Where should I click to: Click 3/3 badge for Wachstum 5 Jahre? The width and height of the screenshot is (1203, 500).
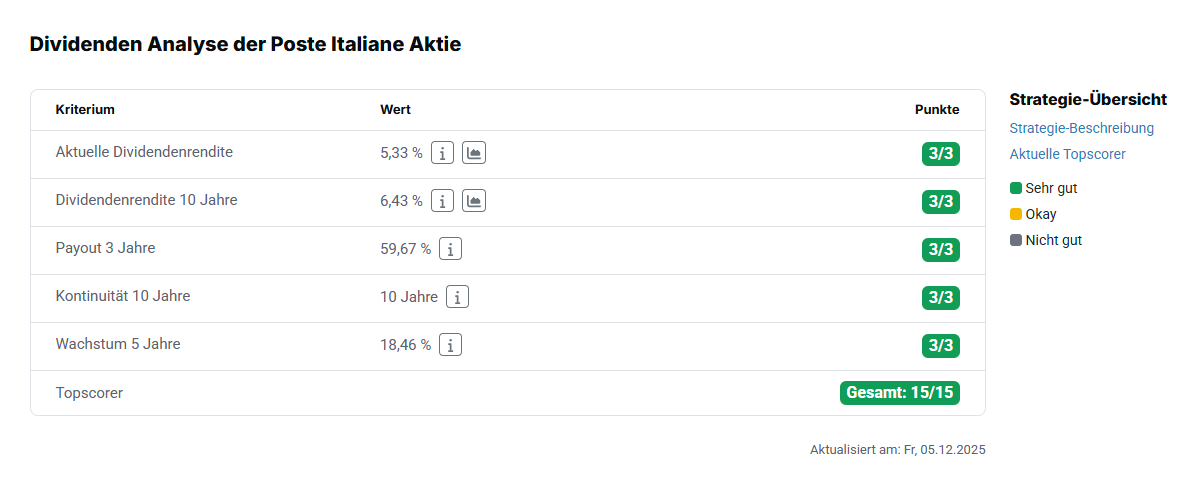940,346
